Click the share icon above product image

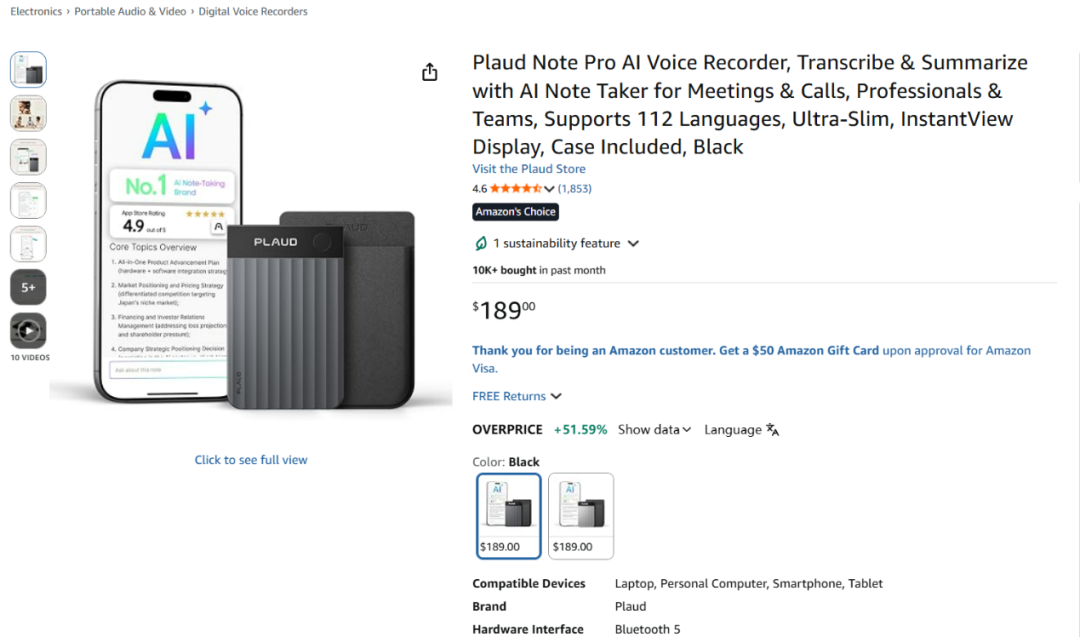[x=429, y=72]
